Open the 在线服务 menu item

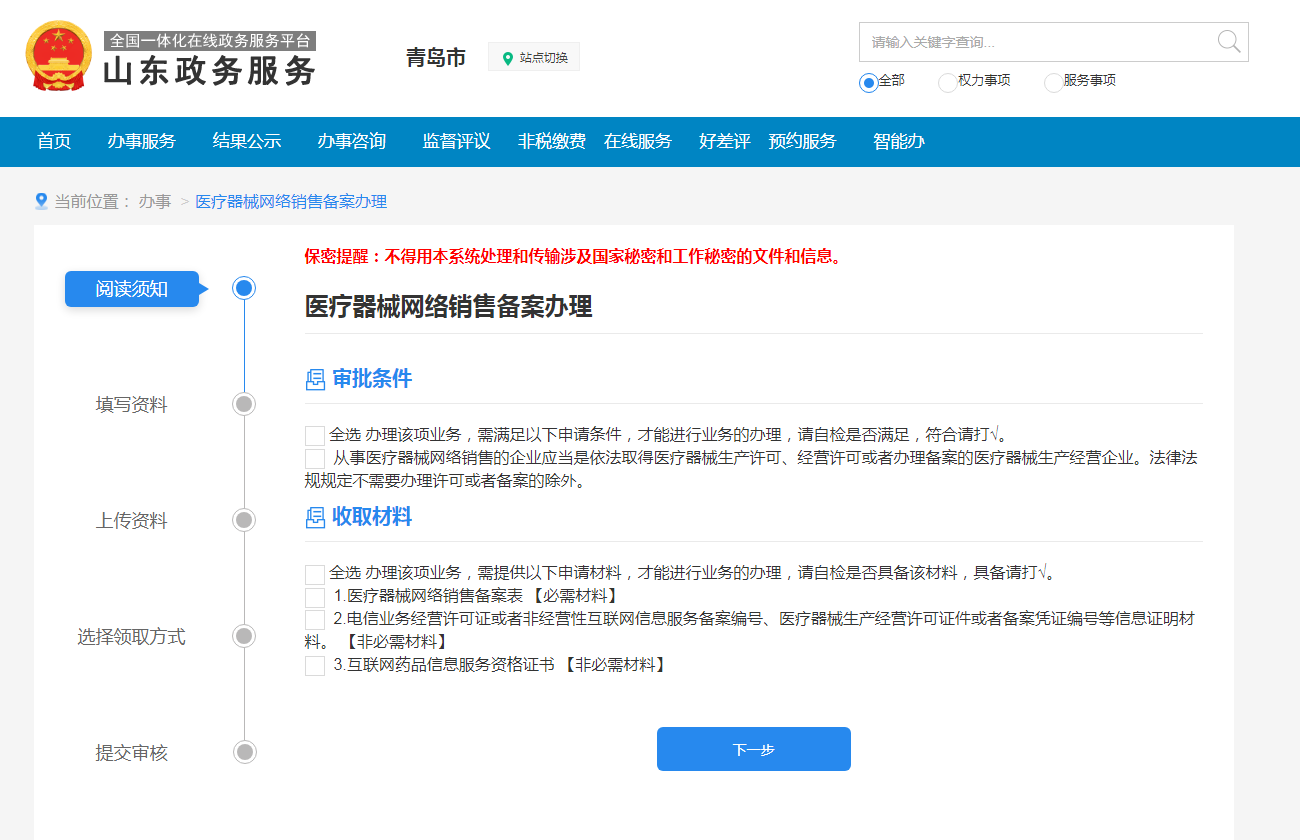(640, 141)
